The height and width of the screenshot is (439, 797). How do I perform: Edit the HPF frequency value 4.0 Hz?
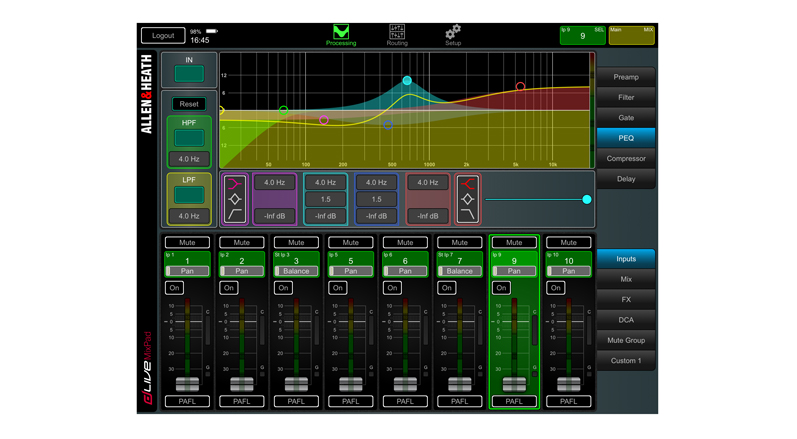pyautogui.click(x=189, y=159)
